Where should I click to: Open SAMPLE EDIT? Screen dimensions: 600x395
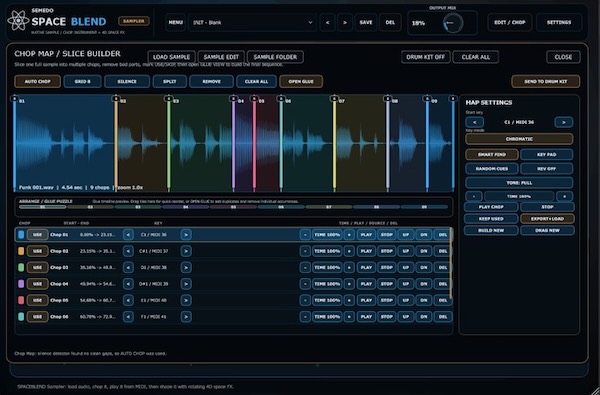pyautogui.click(x=221, y=57)
